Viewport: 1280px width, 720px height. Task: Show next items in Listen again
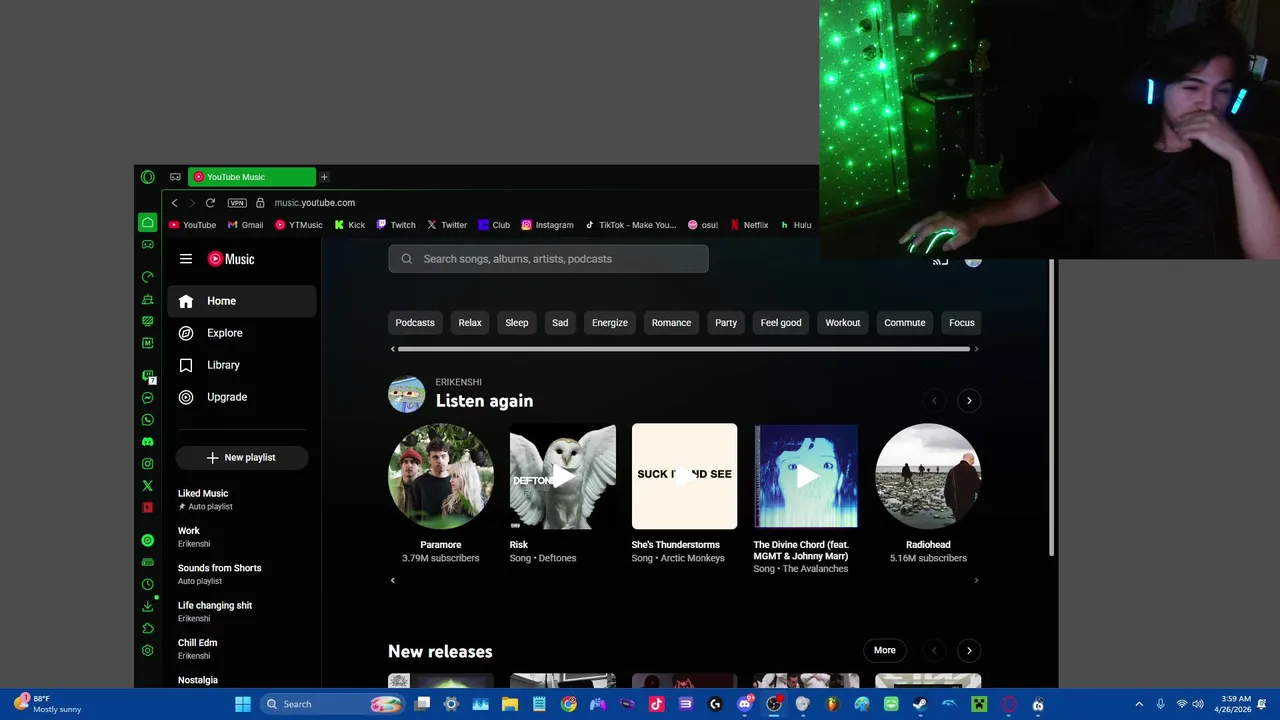[x=969, y=401]
